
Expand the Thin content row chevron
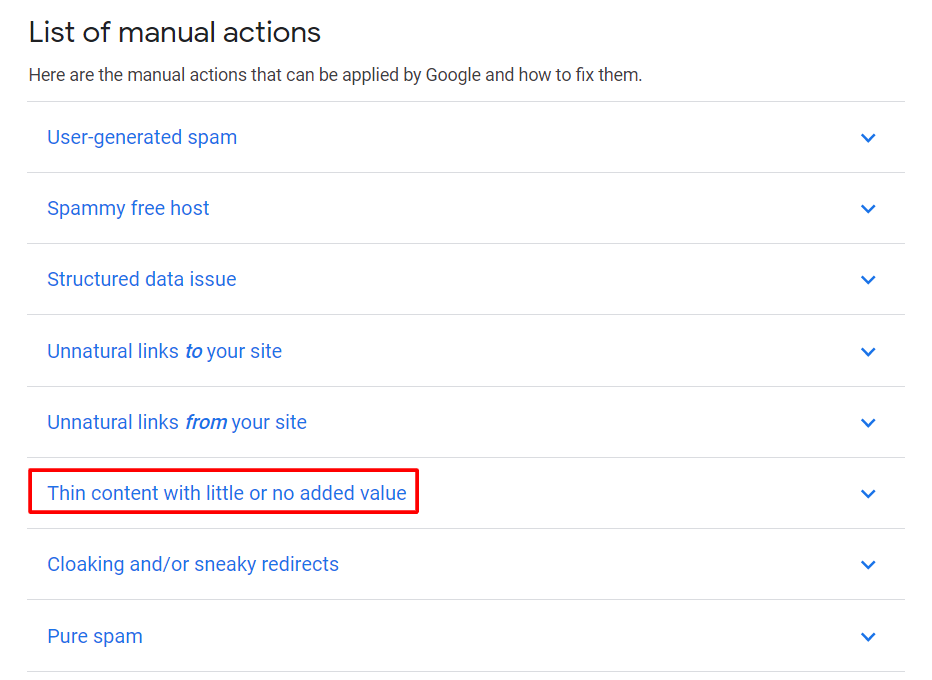868,494
